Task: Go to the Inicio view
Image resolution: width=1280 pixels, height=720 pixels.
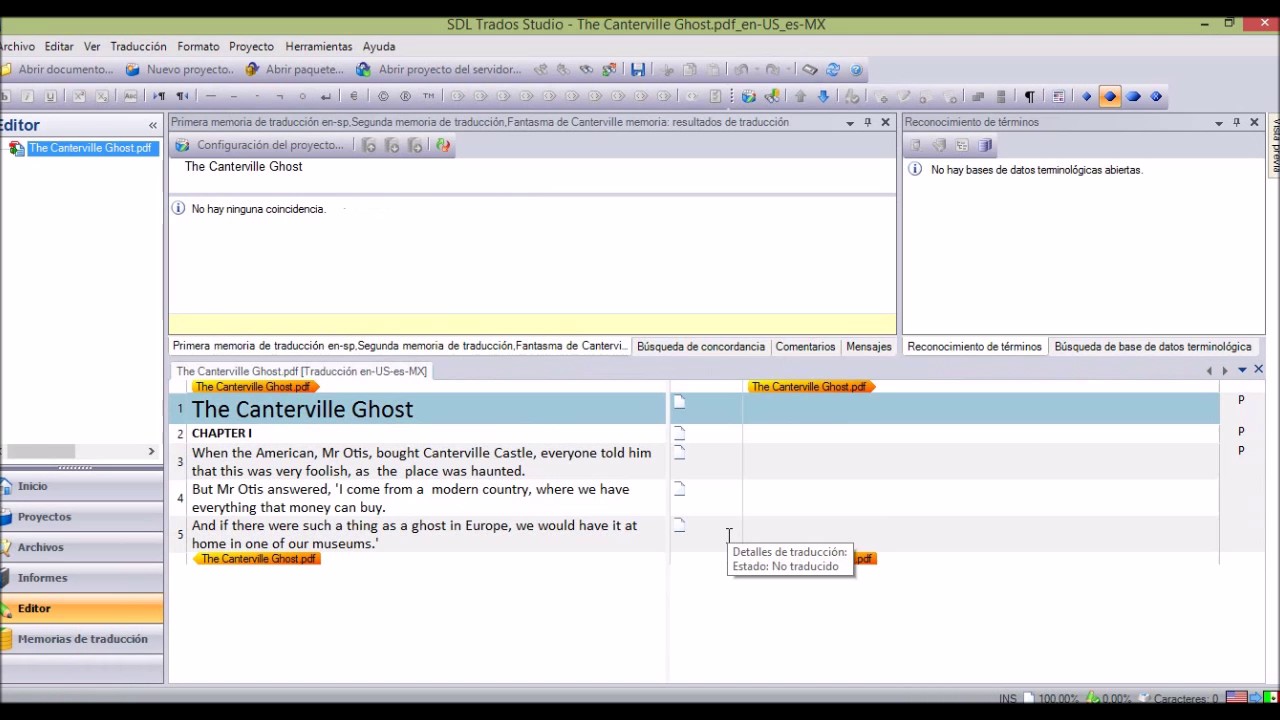Action: (x=82, y=486)
